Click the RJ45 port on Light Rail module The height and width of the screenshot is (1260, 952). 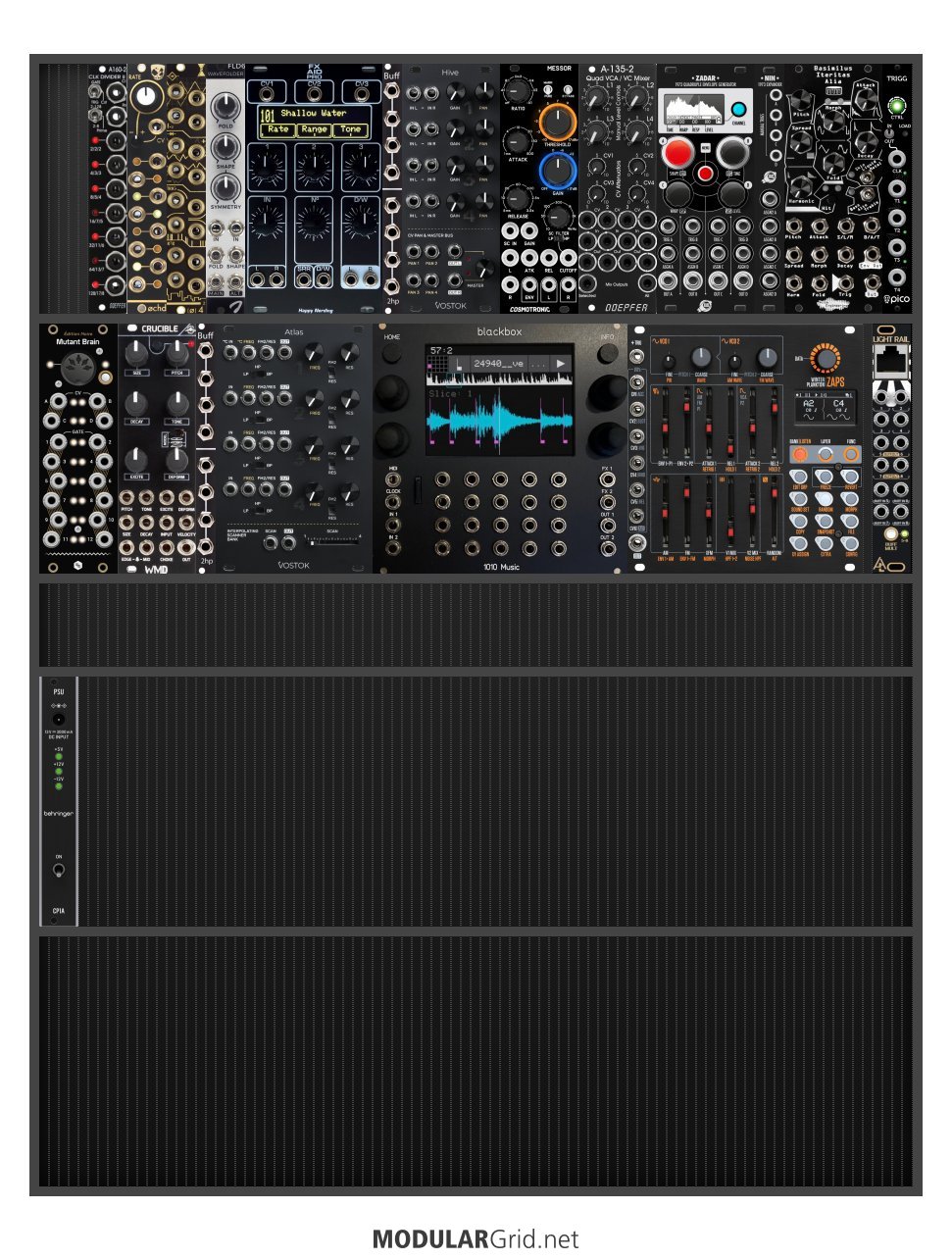pyautogui.click(x=891, y=362)
